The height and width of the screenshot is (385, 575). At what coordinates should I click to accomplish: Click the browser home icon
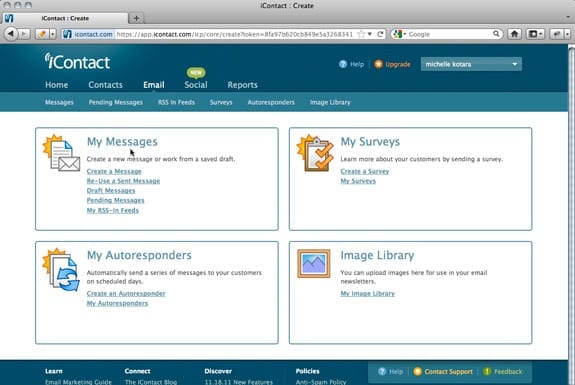514,34
